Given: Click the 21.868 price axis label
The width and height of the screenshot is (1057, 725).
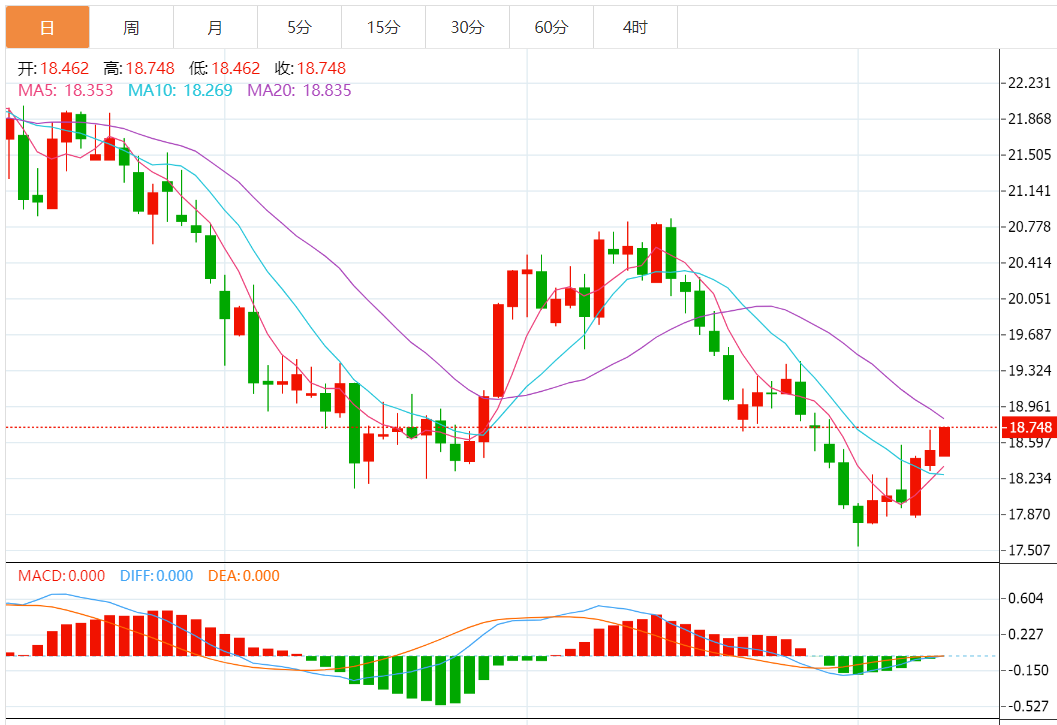Looking at the screenshot, I should (1029, 119).
